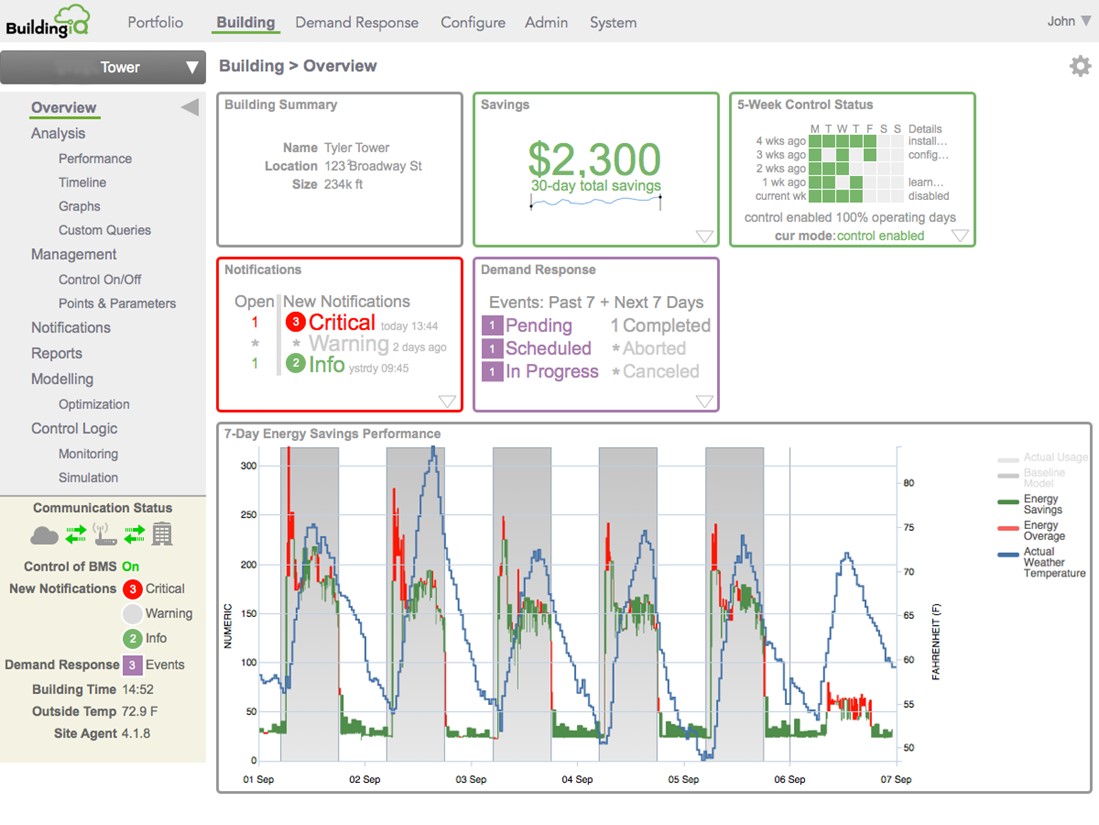Click the building icon in Communication Status
1099x825 pixels.
[x=163, y=534]
